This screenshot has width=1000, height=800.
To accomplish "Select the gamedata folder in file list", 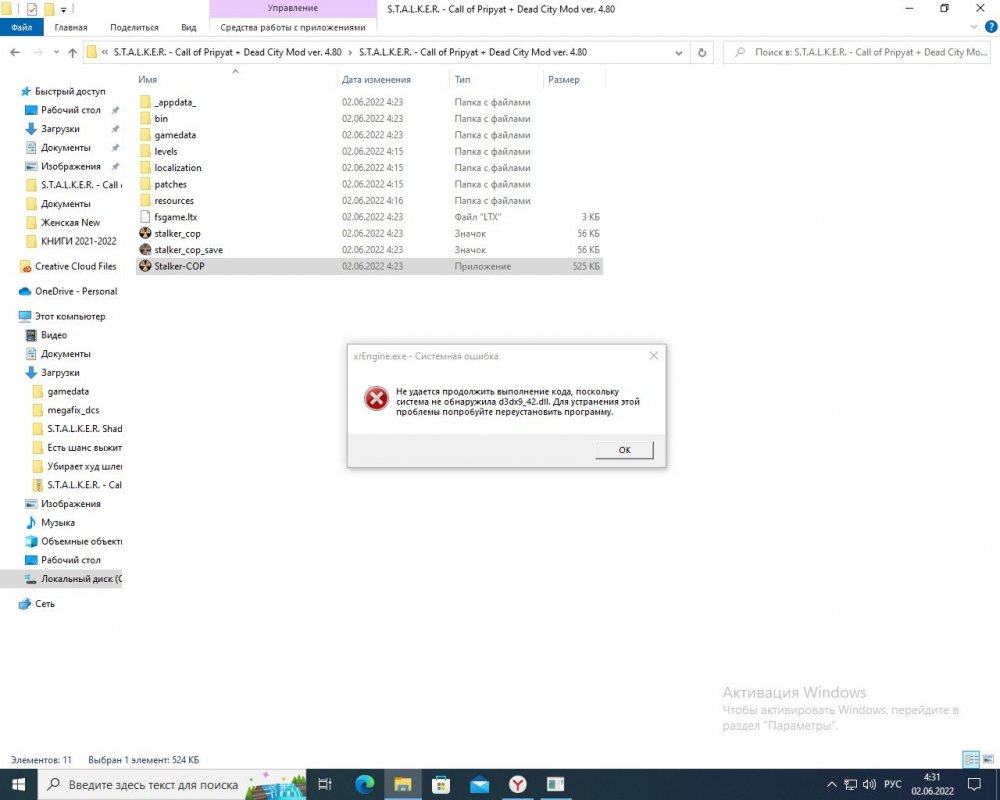I will pyautogui.click(x=175, y=135).
